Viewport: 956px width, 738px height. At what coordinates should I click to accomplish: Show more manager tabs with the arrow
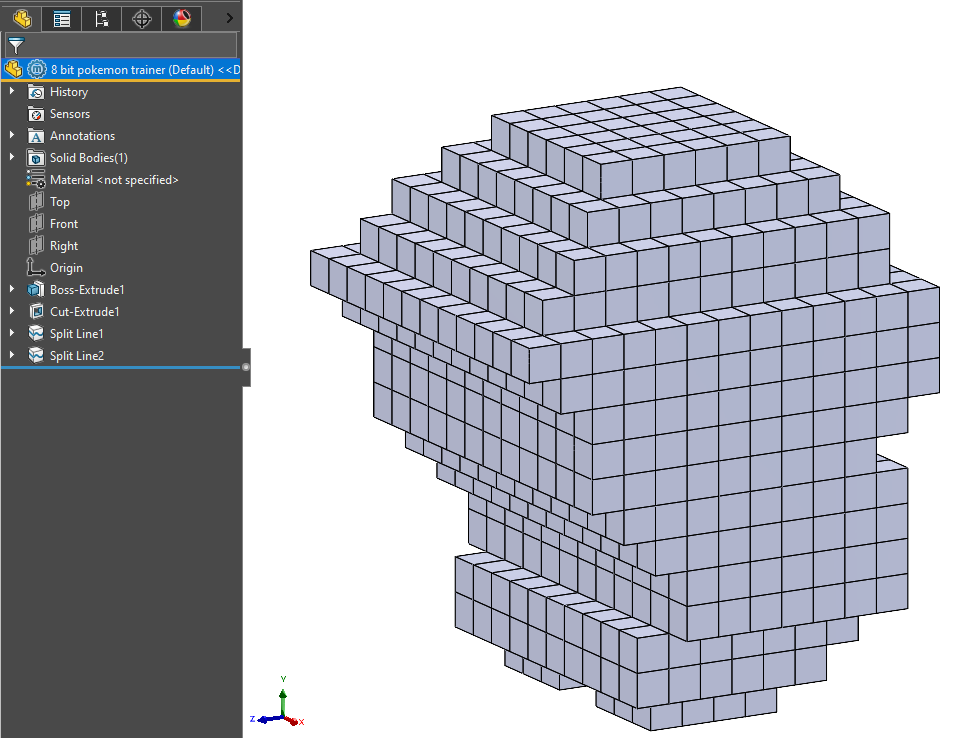pyautogui.click(x=229, y=18)
